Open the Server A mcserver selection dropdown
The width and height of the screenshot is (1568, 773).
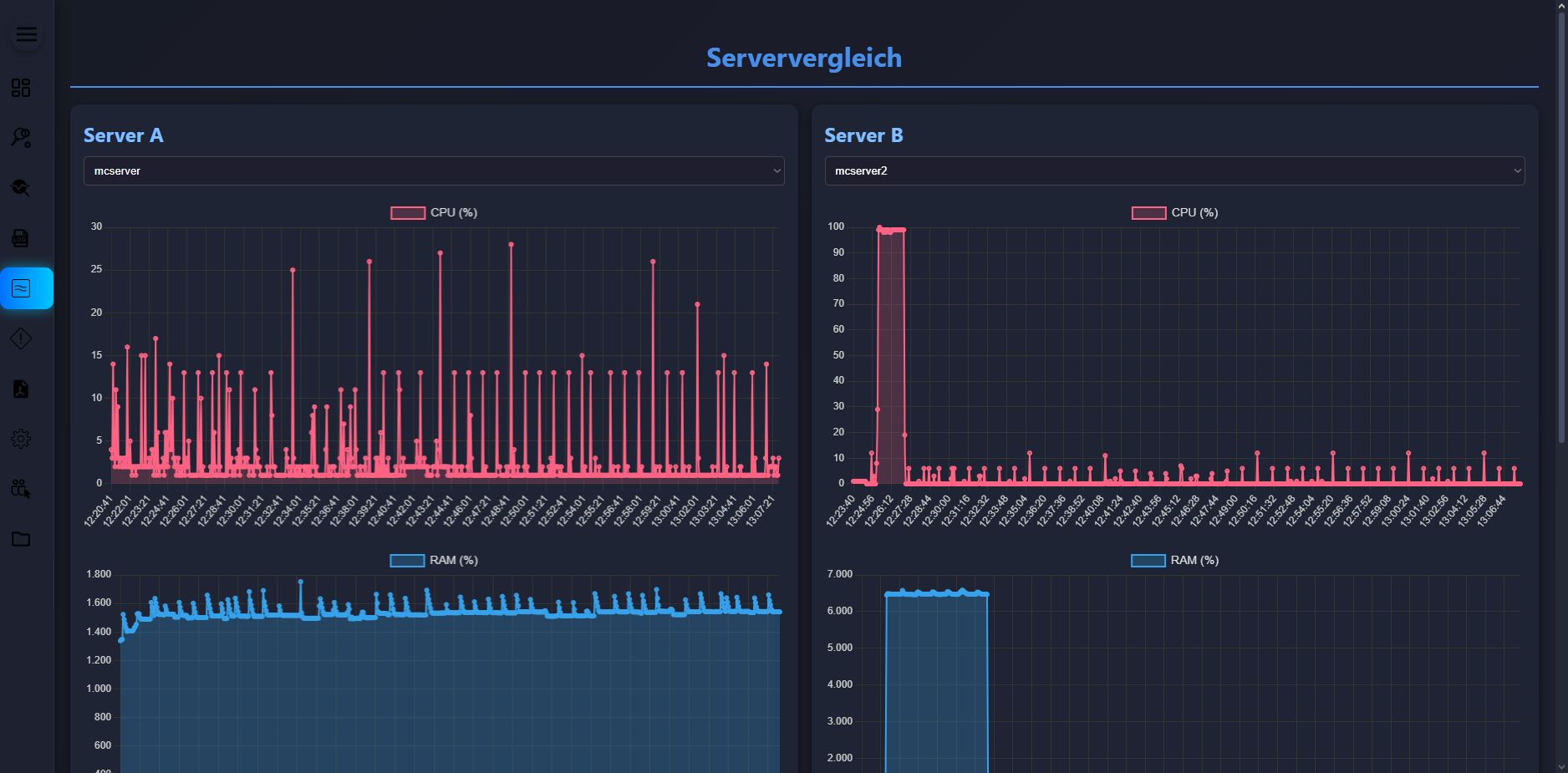pyautogui.click(x=433, y=170)
